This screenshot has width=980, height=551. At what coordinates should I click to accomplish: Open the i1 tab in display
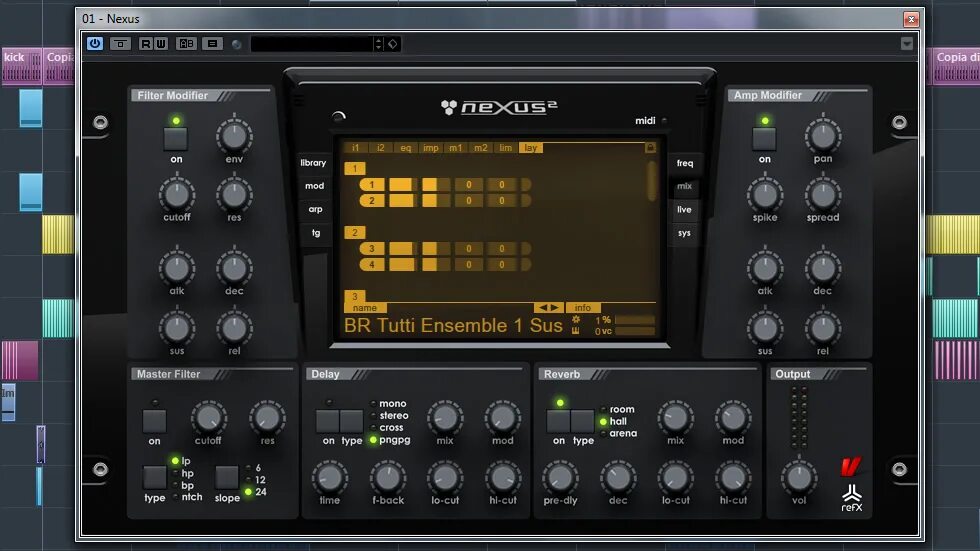pos(356,148)
